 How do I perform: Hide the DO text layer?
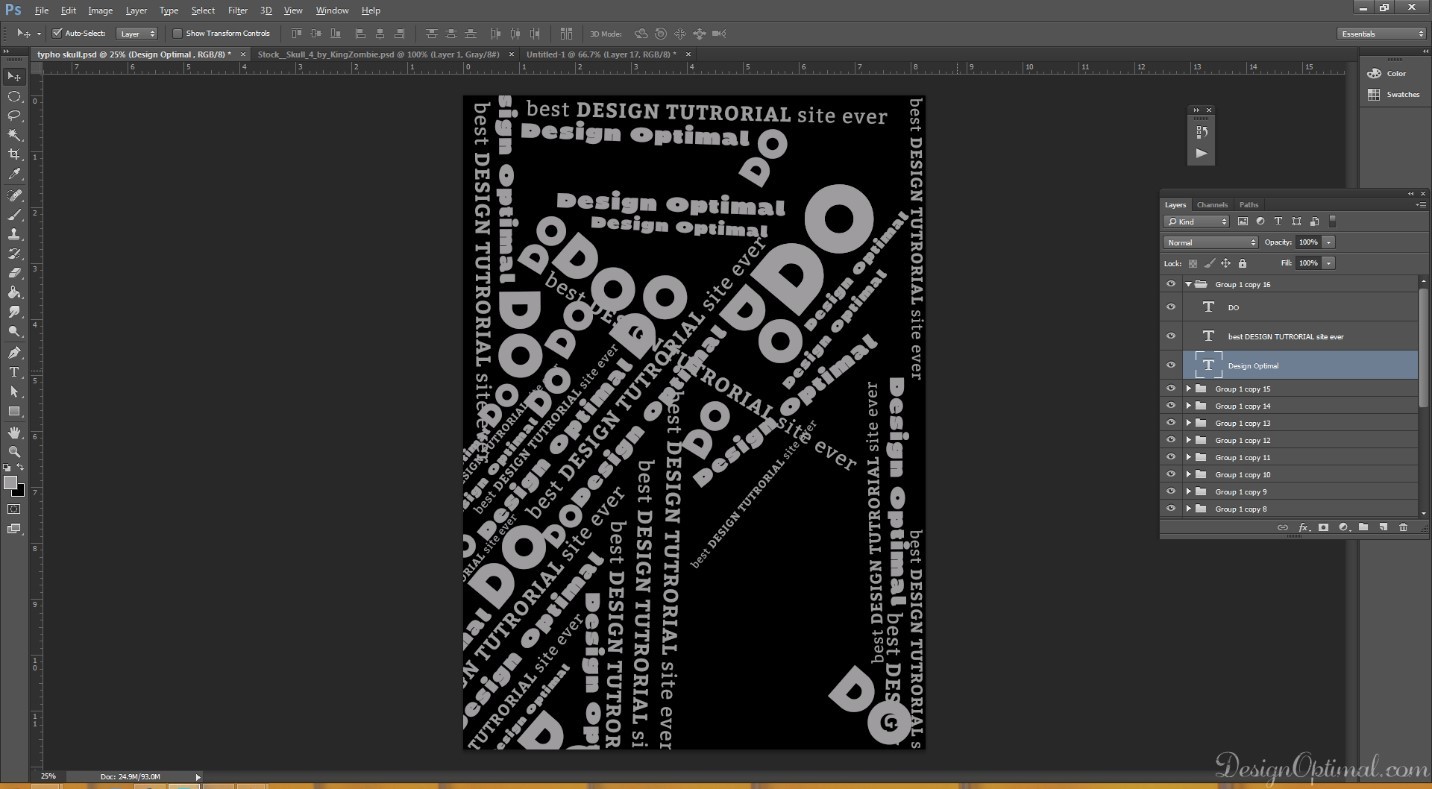coord(1171,307)
